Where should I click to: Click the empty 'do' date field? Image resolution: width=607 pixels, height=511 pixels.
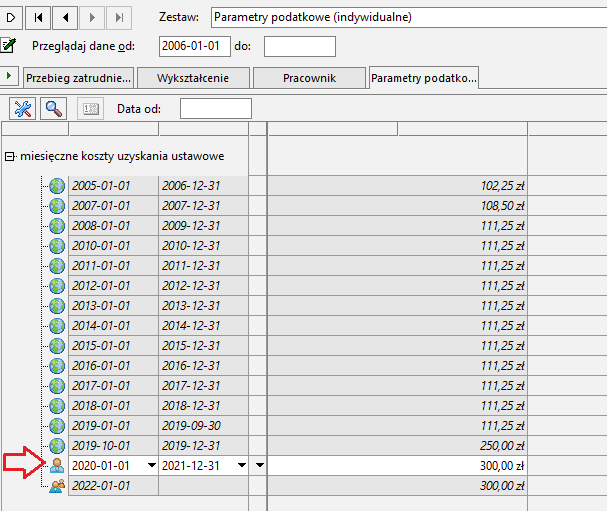point(300,46)
